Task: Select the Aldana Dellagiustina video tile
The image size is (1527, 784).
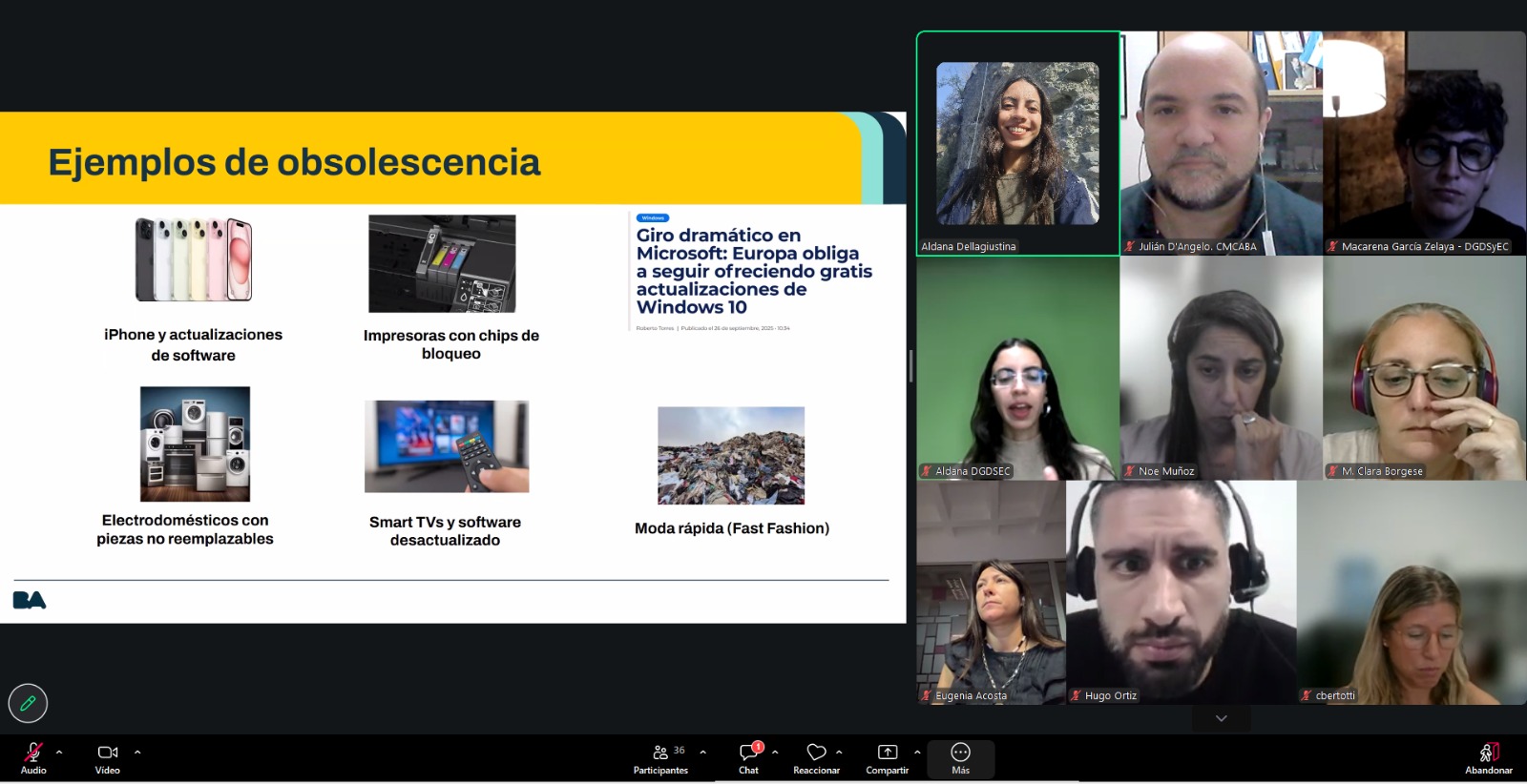Action: (1017, 143)
